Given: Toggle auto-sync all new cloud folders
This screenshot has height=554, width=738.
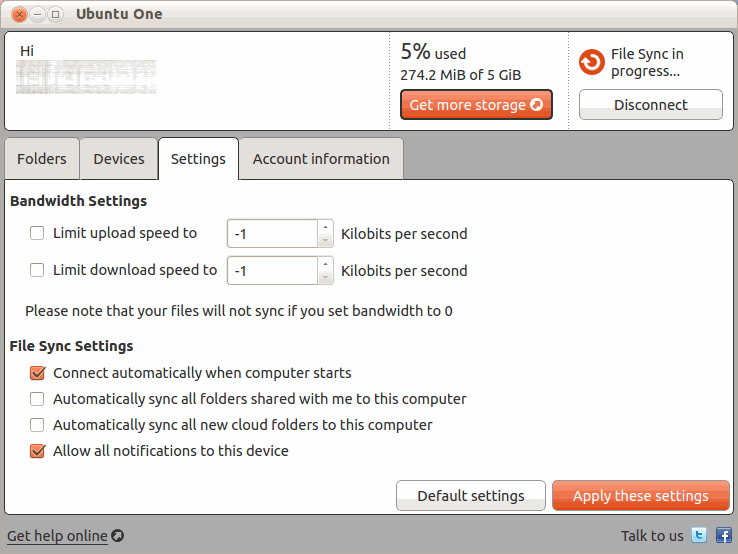Looking at the screenshot, I should [37, 425].
